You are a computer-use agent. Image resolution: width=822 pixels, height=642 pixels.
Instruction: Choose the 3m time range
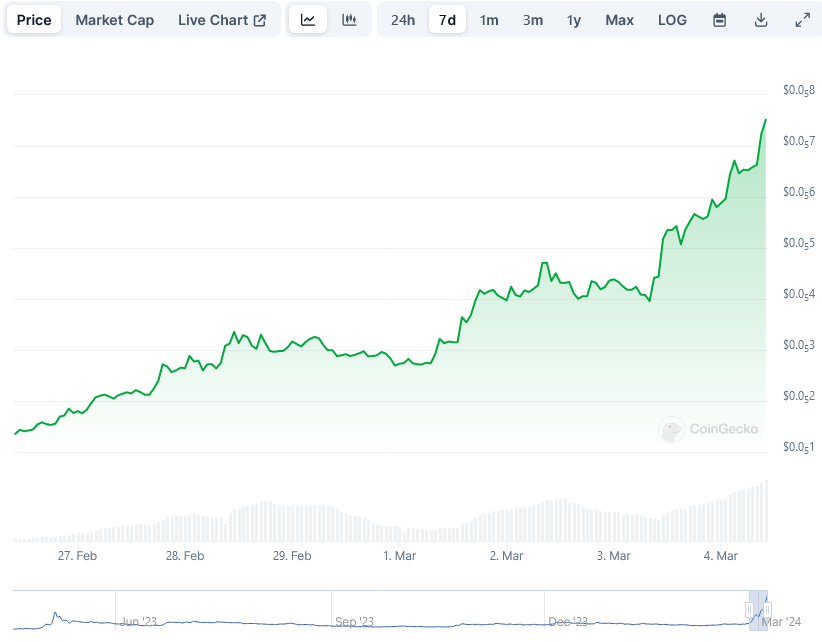point(533,20)
